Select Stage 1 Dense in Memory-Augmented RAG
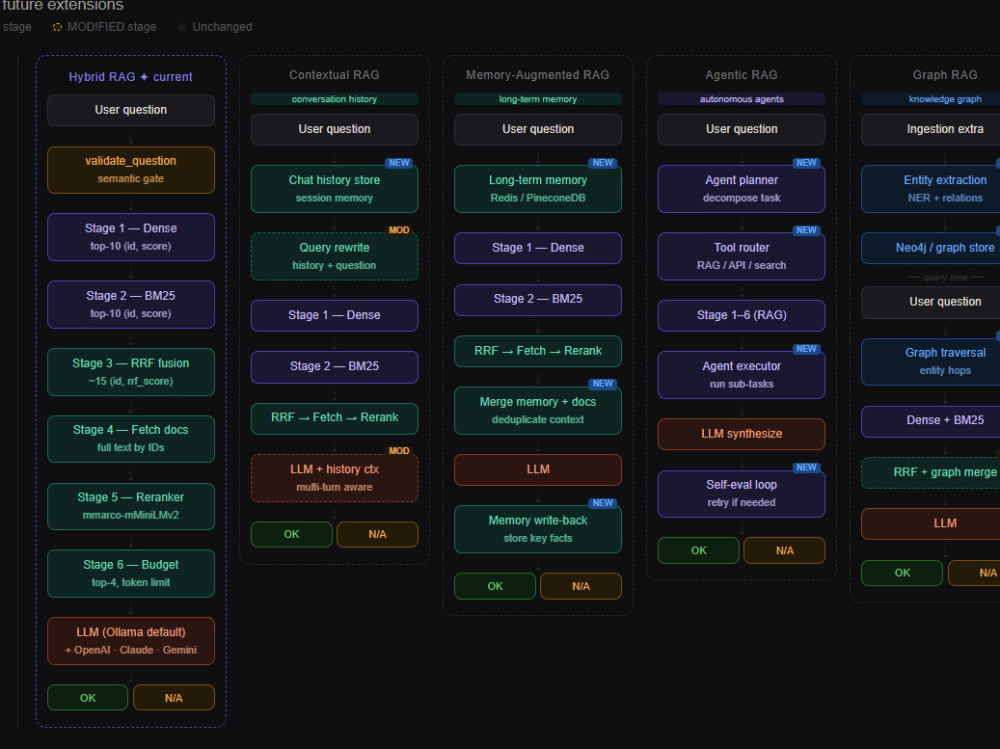 tap(538, 248)
